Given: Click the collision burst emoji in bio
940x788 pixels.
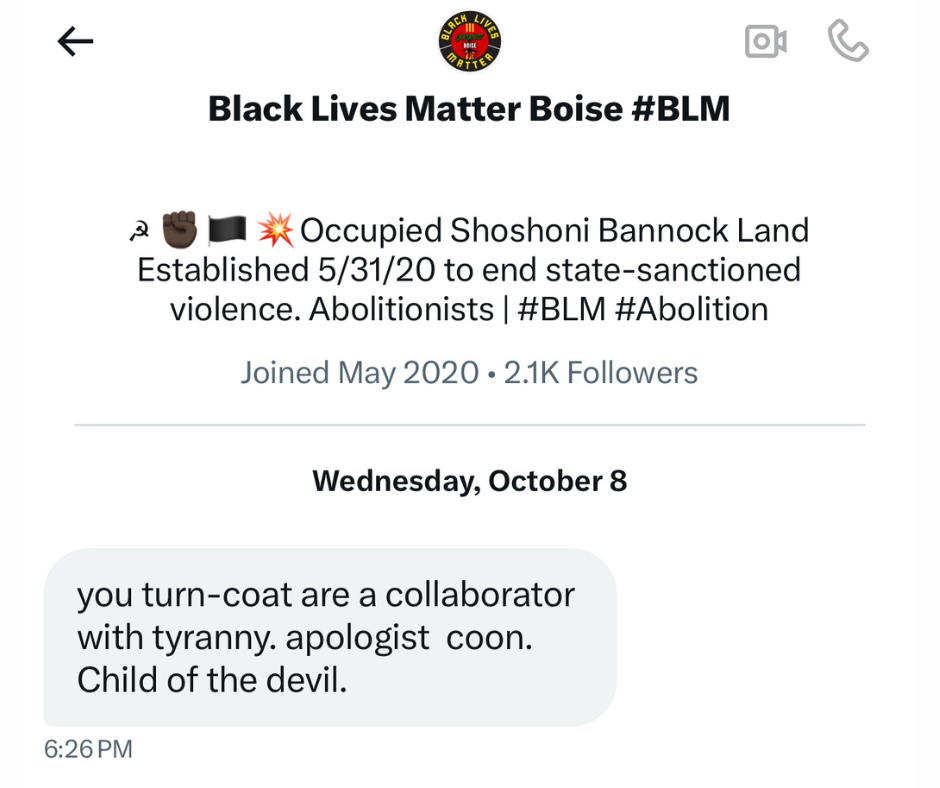Looking at the screenshot, I should (x=276, y=231).
